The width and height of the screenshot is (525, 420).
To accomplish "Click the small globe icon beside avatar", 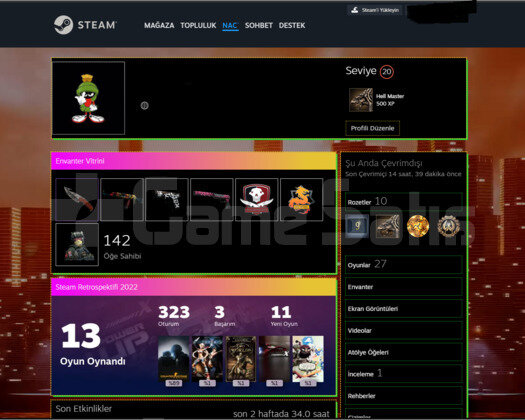I will [144, 106].
